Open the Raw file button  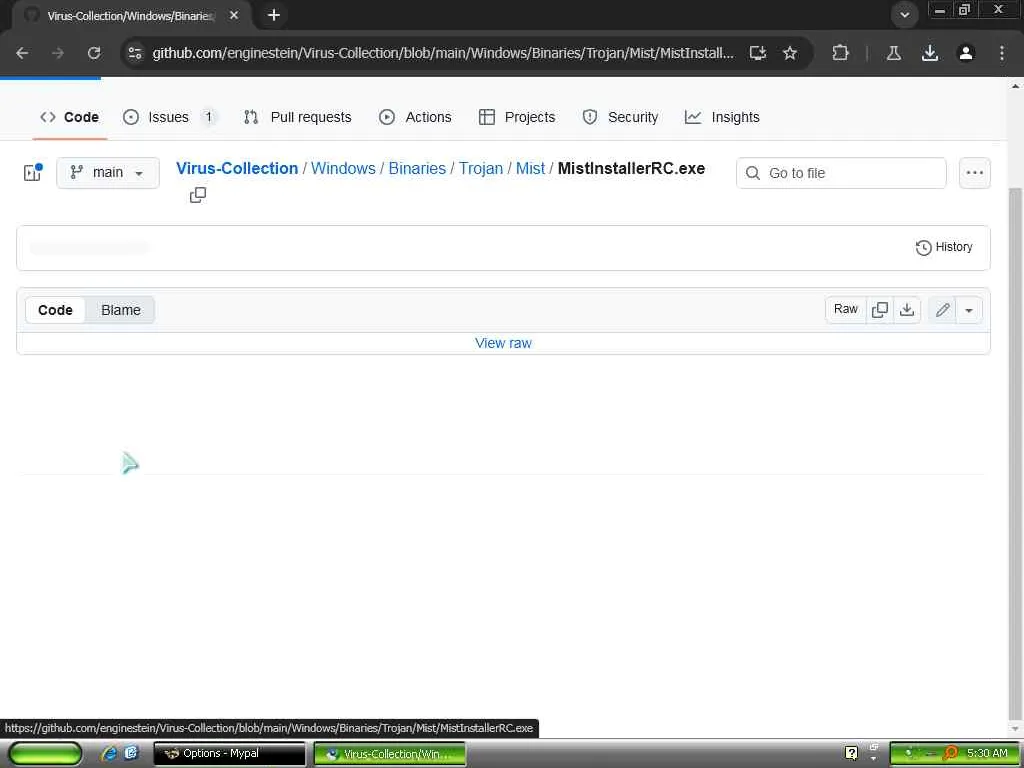click(846, 310)
